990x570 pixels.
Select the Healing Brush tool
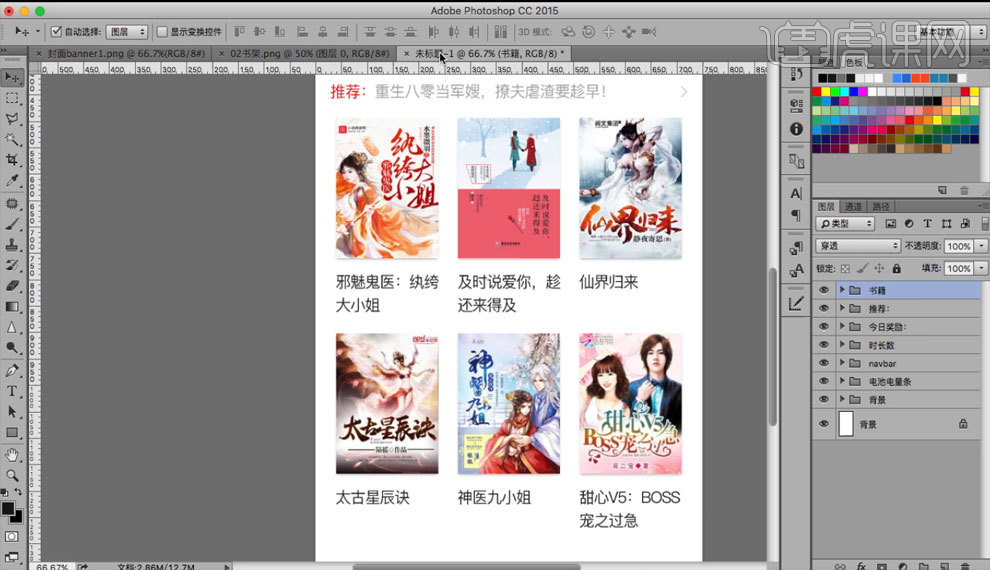point(12,203)
